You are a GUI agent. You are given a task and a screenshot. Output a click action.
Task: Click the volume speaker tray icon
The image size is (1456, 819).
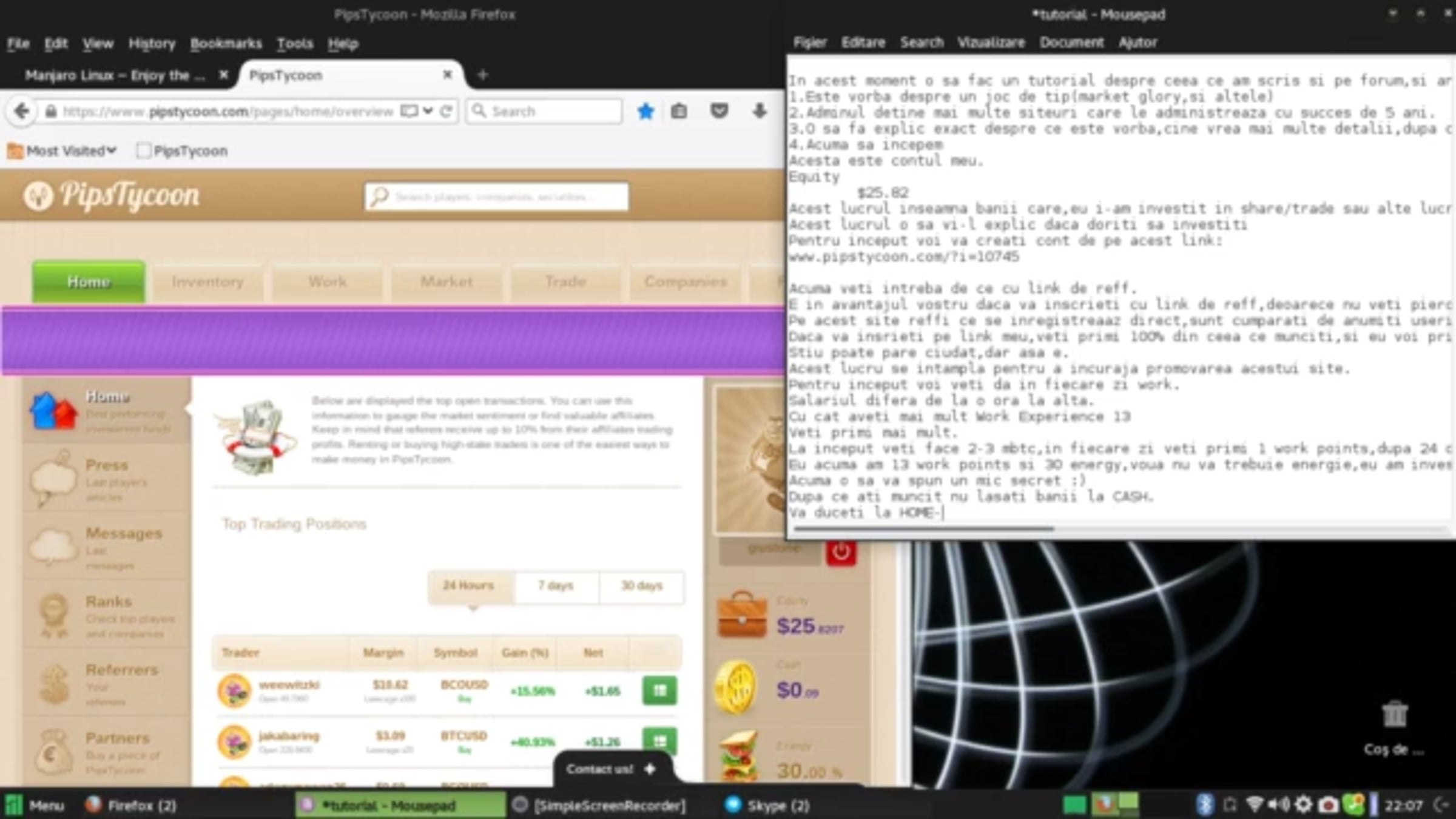[x=1278, y=804]
